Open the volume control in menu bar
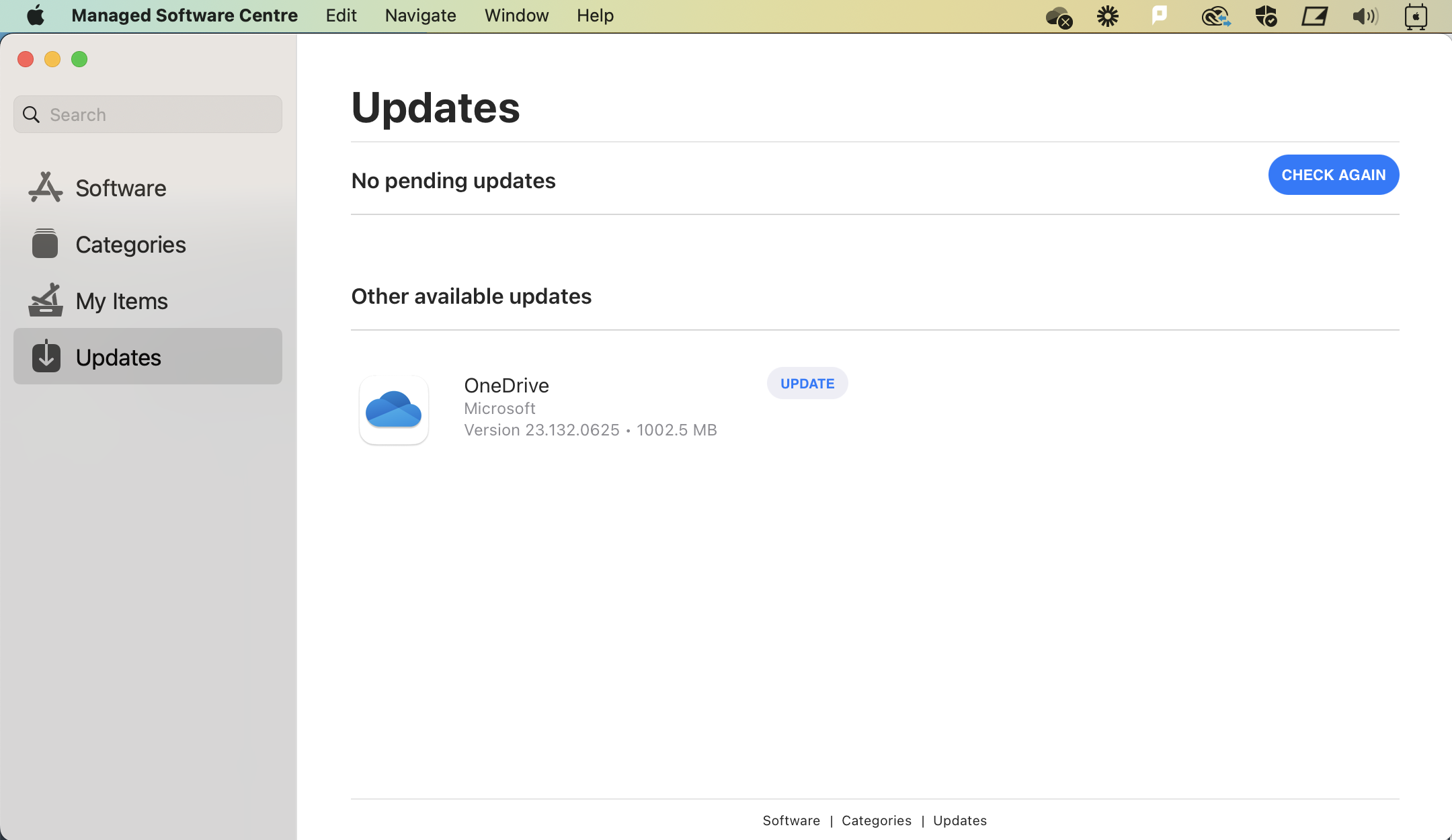The height and width of the screenshot is (840, 1452). pyautogui.click(x=1365, y=16)
